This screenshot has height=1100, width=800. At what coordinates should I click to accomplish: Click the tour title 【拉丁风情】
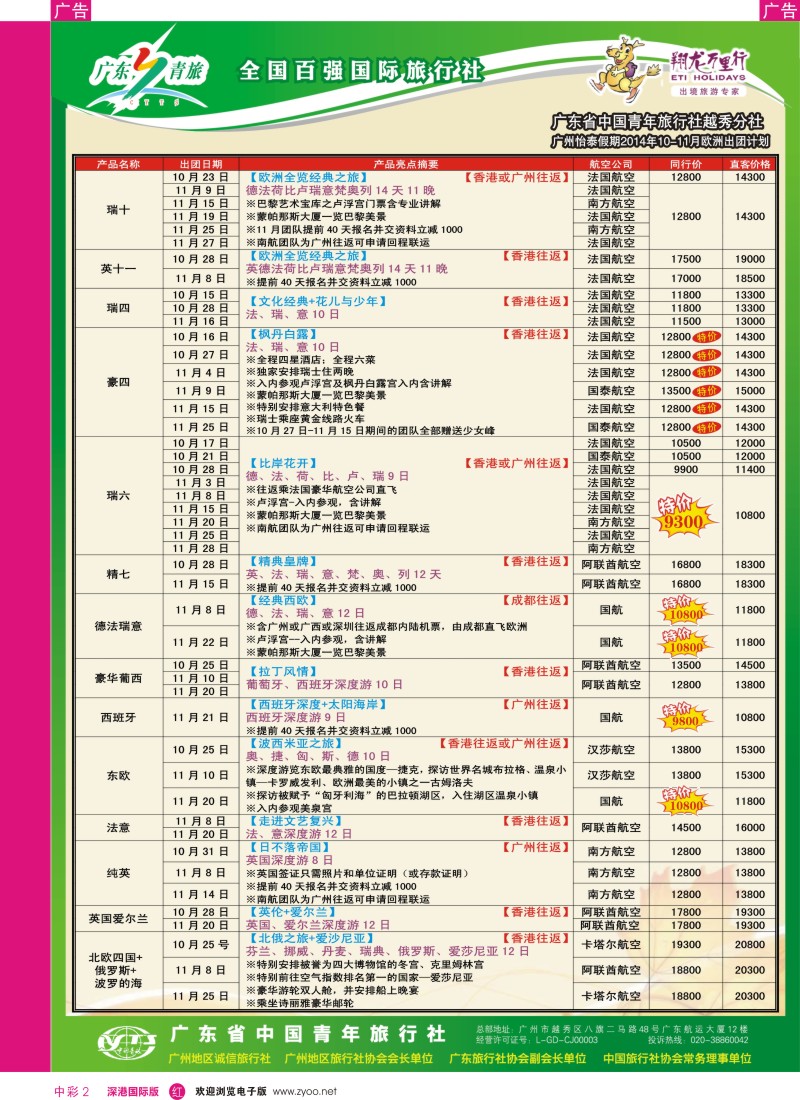(284, 671)
